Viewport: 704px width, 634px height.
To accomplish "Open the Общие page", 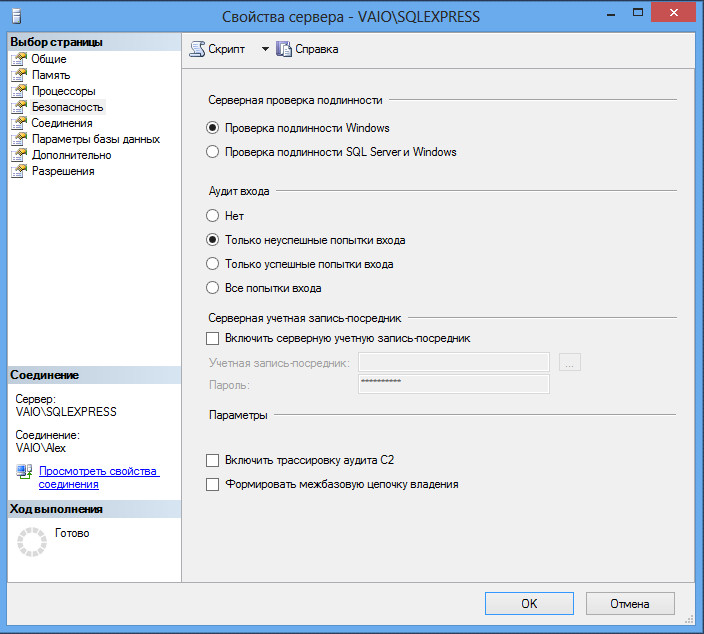I will (48, 59).
